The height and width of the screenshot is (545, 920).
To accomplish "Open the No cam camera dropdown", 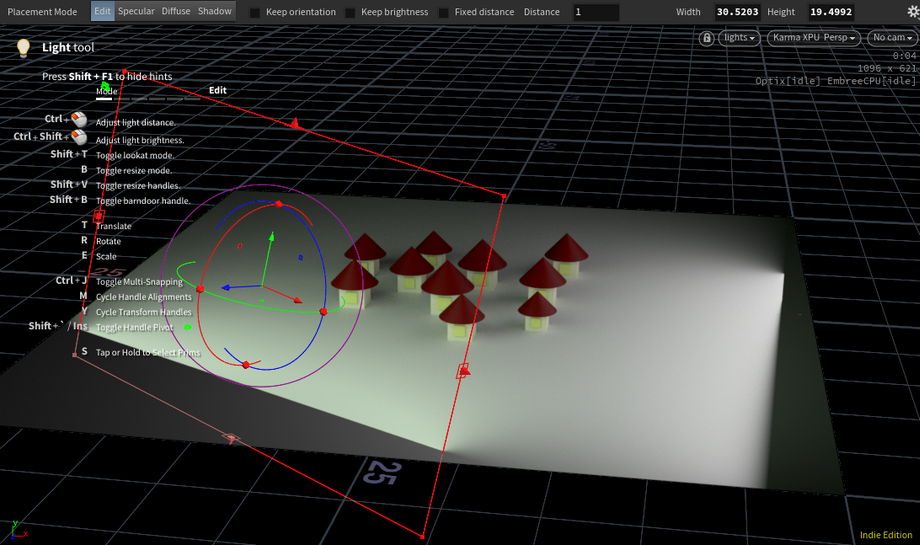I will 892,38.
